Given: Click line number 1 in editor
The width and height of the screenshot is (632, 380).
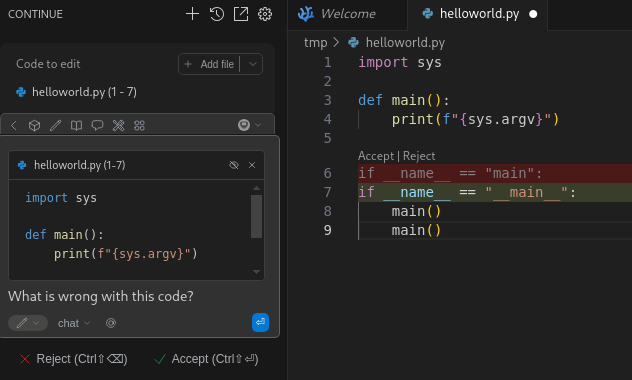Looking at the screenshot, I should tap(328, 62).
